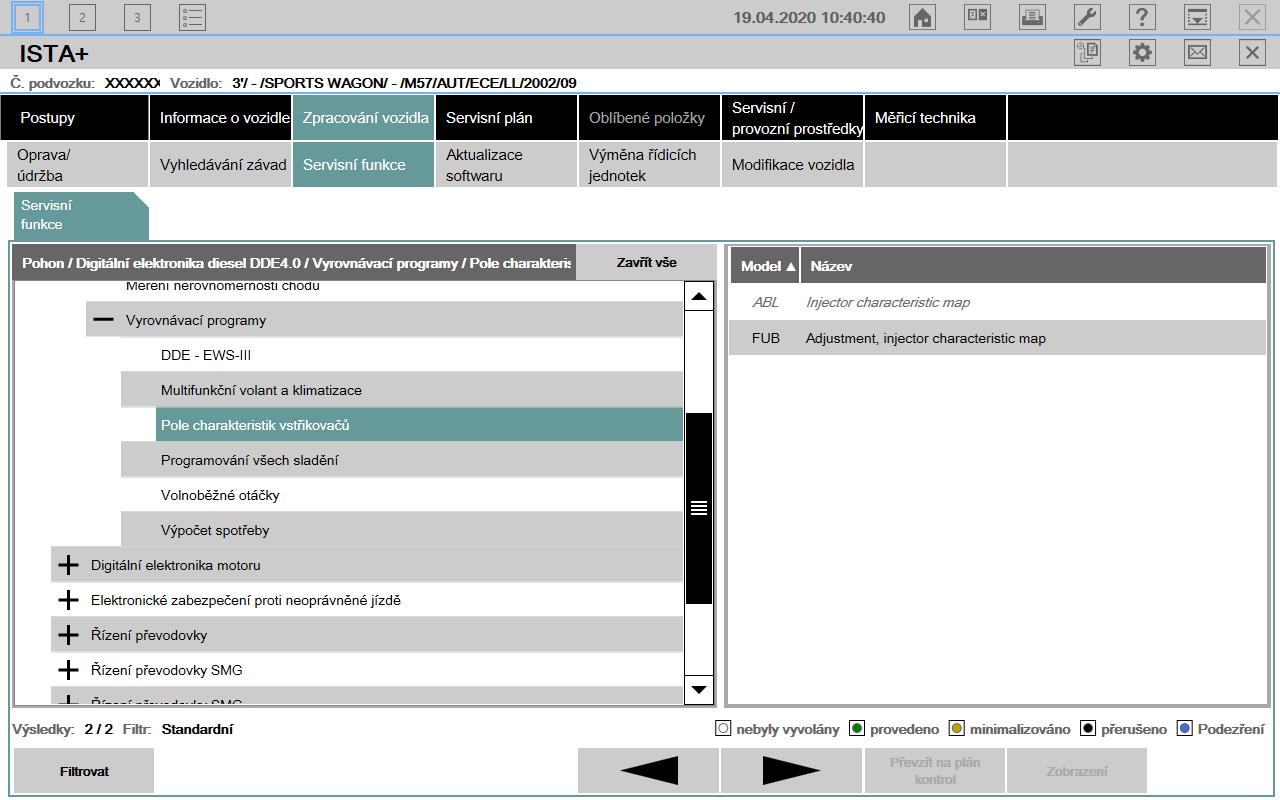Click the minimize-to-tray arrow icon

pyautogui.click(x=1197, y=17)
